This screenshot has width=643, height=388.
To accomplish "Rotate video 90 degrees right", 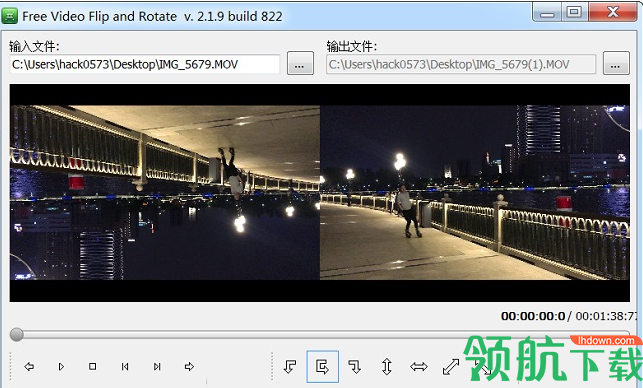I will click(354, 366).
